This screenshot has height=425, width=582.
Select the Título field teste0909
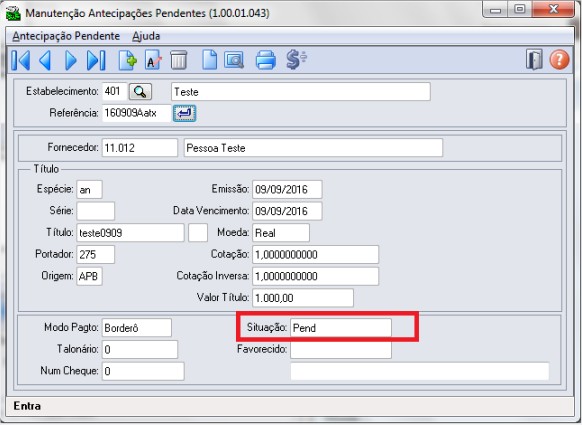(x=130, y=233)
